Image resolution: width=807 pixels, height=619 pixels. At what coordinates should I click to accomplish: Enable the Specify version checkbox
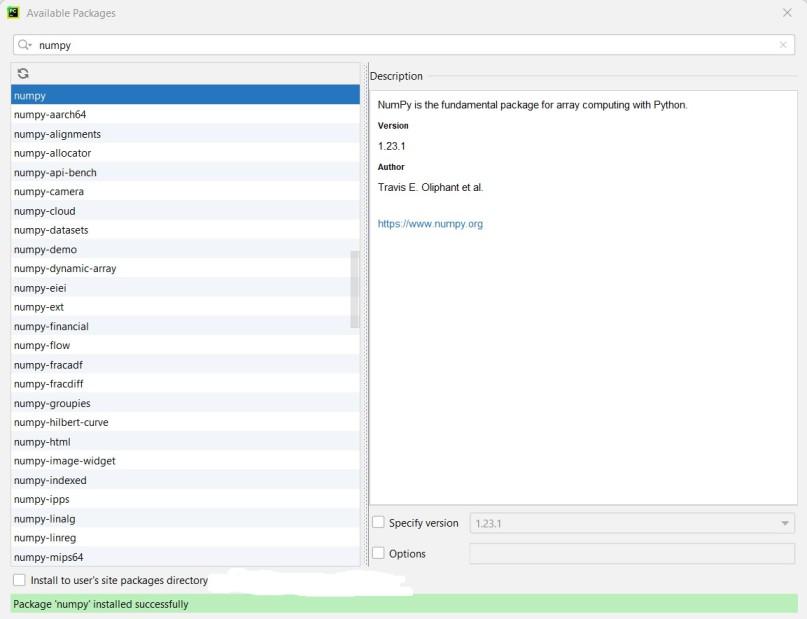[378, 522]
